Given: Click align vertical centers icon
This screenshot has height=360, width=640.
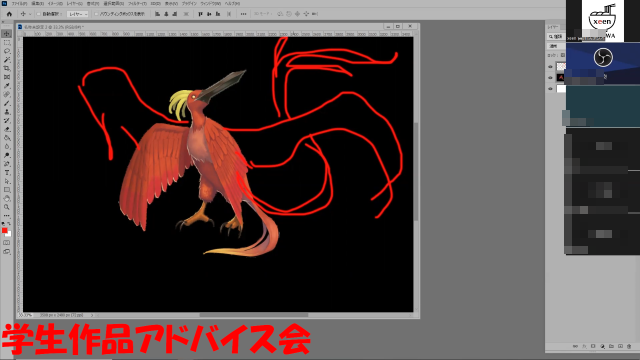Looking at the screenshot, I should pos(209,14).
